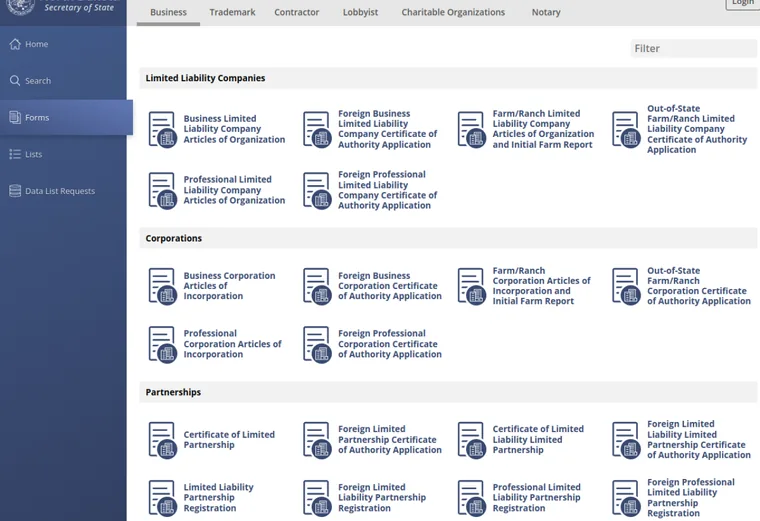Viewport: 760px width, 521px height.
Task: Focus the Filter input field
Action: pos(694,48)
